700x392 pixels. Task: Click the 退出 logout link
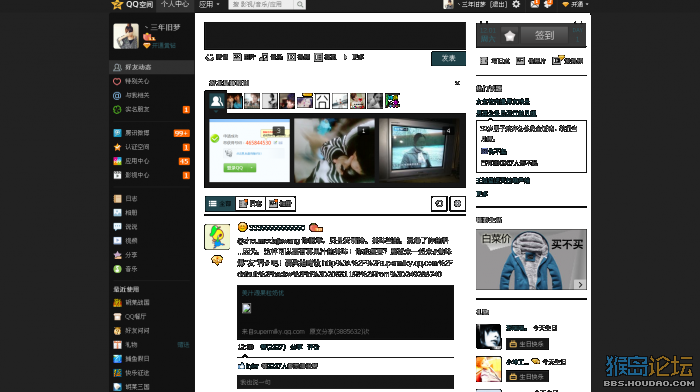[498, 4]
